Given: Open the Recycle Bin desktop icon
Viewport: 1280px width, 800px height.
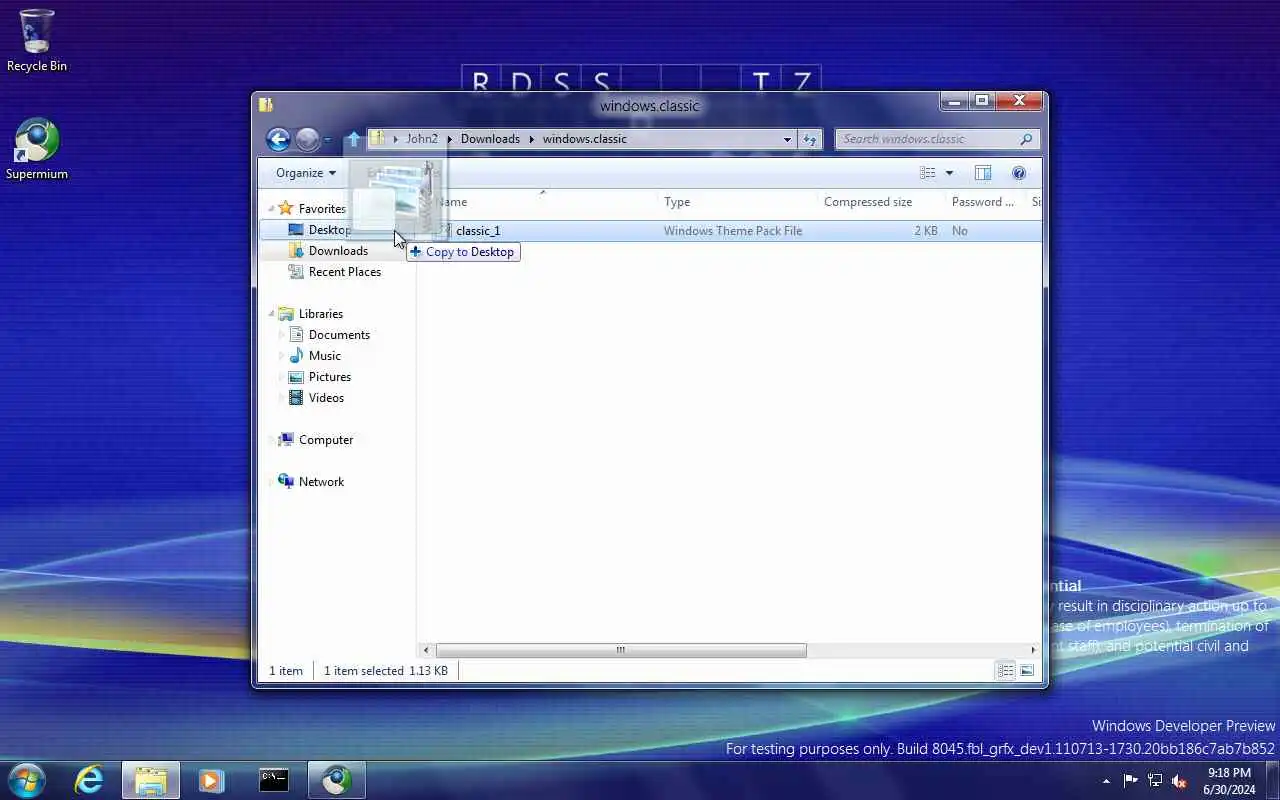Looking at the screenshot, I should [37, 41].
